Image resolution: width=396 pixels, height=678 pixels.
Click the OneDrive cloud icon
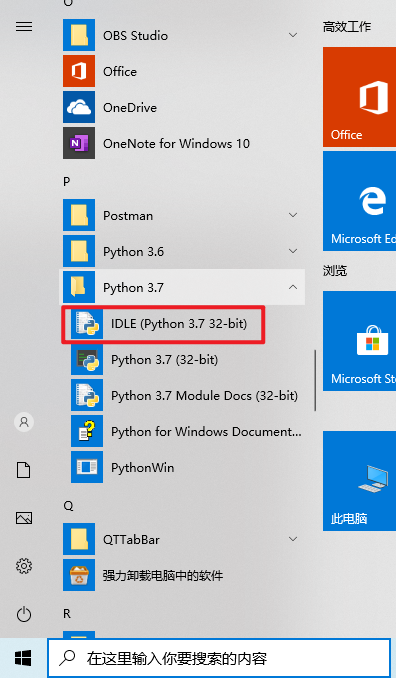click(x=79, y=107)
